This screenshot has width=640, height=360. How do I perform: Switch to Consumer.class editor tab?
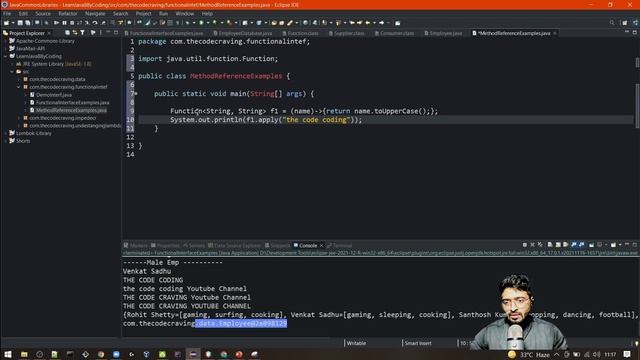[394, 33]
